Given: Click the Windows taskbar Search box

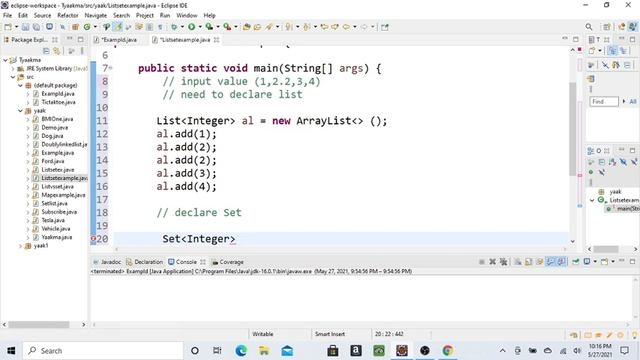Looking at the screenshot, I should pos(103,350).
